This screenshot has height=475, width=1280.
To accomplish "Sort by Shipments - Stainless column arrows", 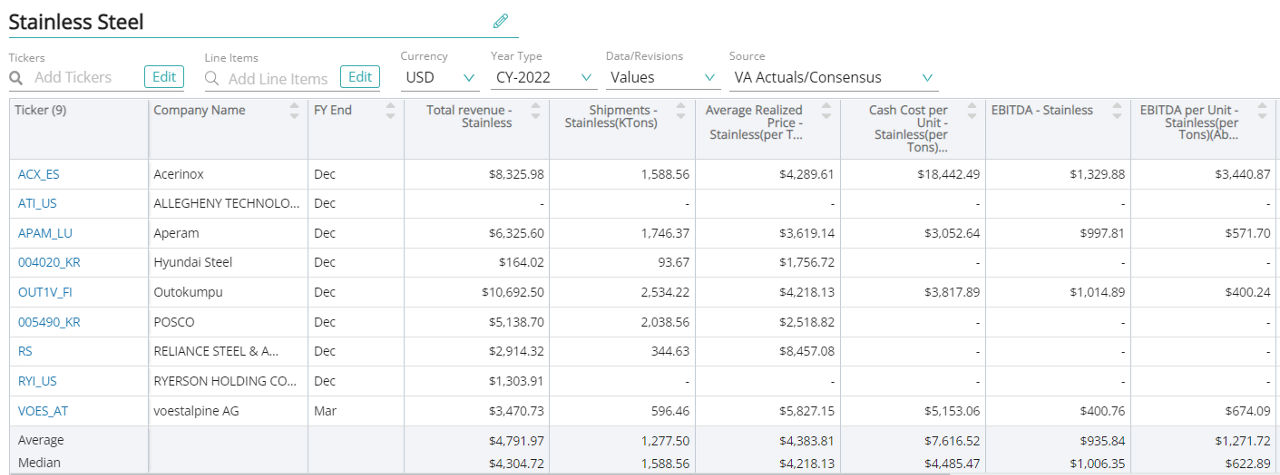I will [x=682, y=110].
